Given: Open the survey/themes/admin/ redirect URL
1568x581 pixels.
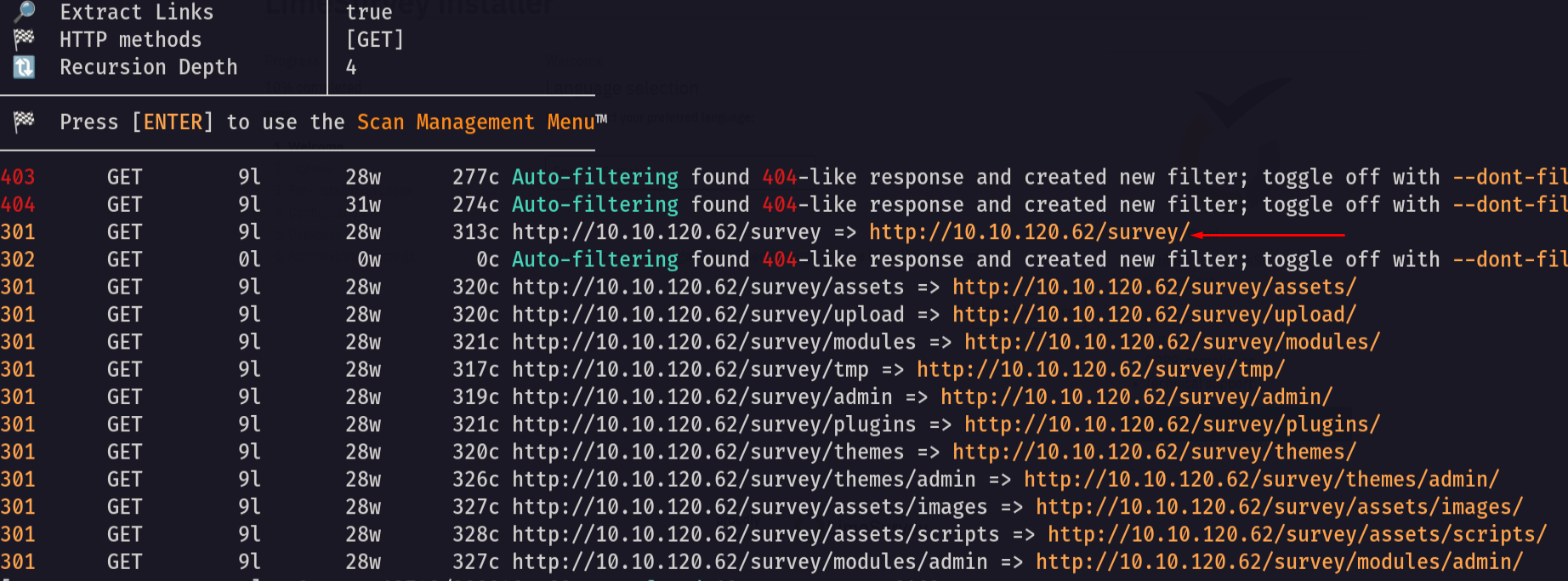Looking at the screenshot, I should coord(1261,480).
